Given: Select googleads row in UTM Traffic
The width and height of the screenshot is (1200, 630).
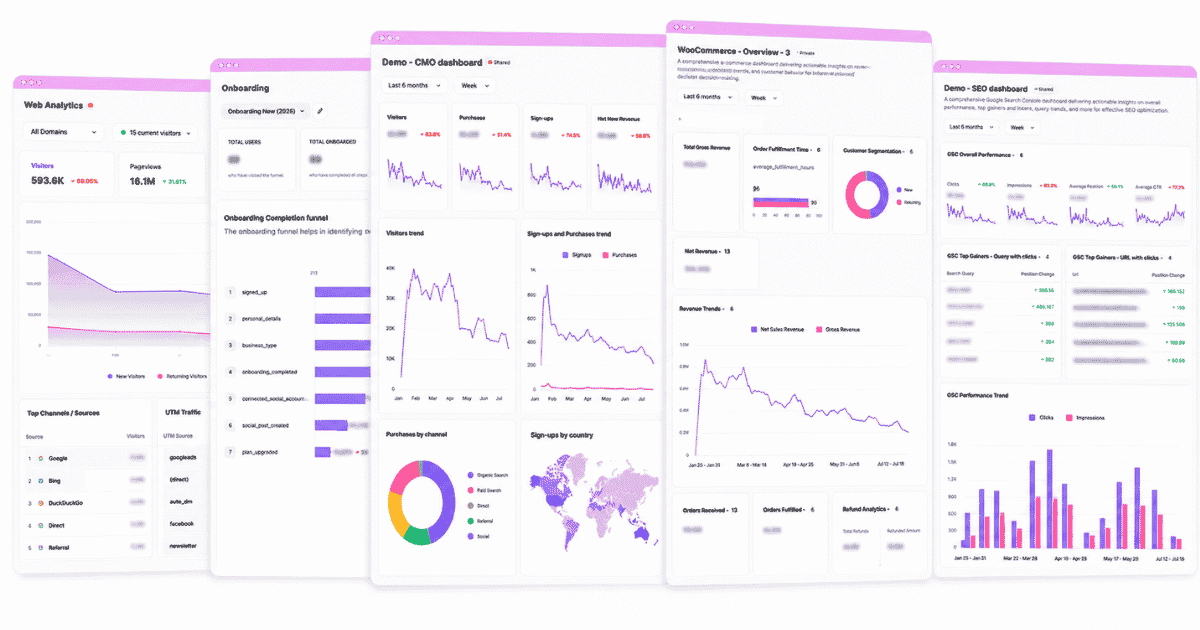Looking at the screenshot, I should click(x=185, y=456).
